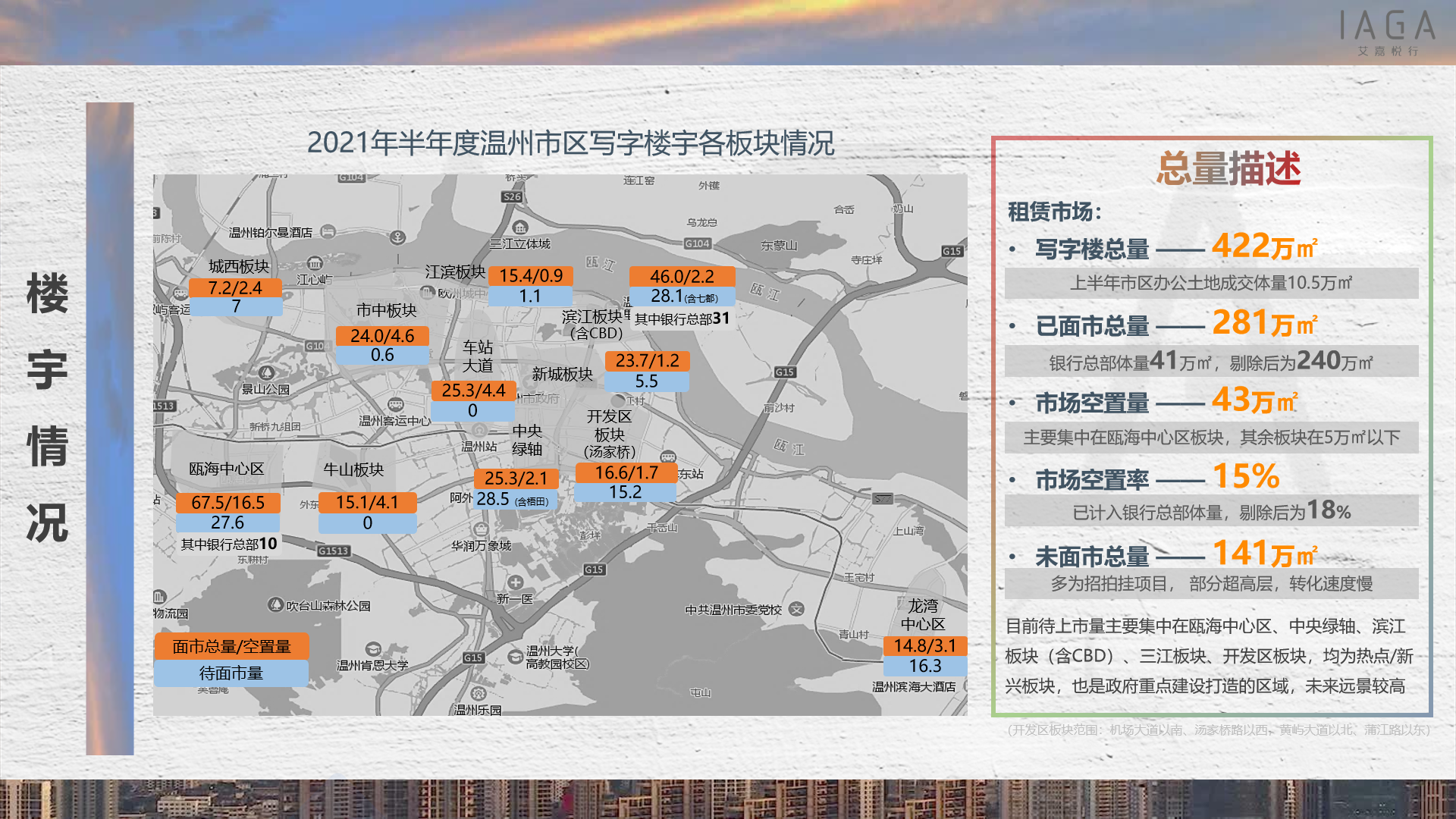Viewport: 1456px width, 819px height.
Task: Select the 租赁市场 label
Action: tap(1055, 212)
